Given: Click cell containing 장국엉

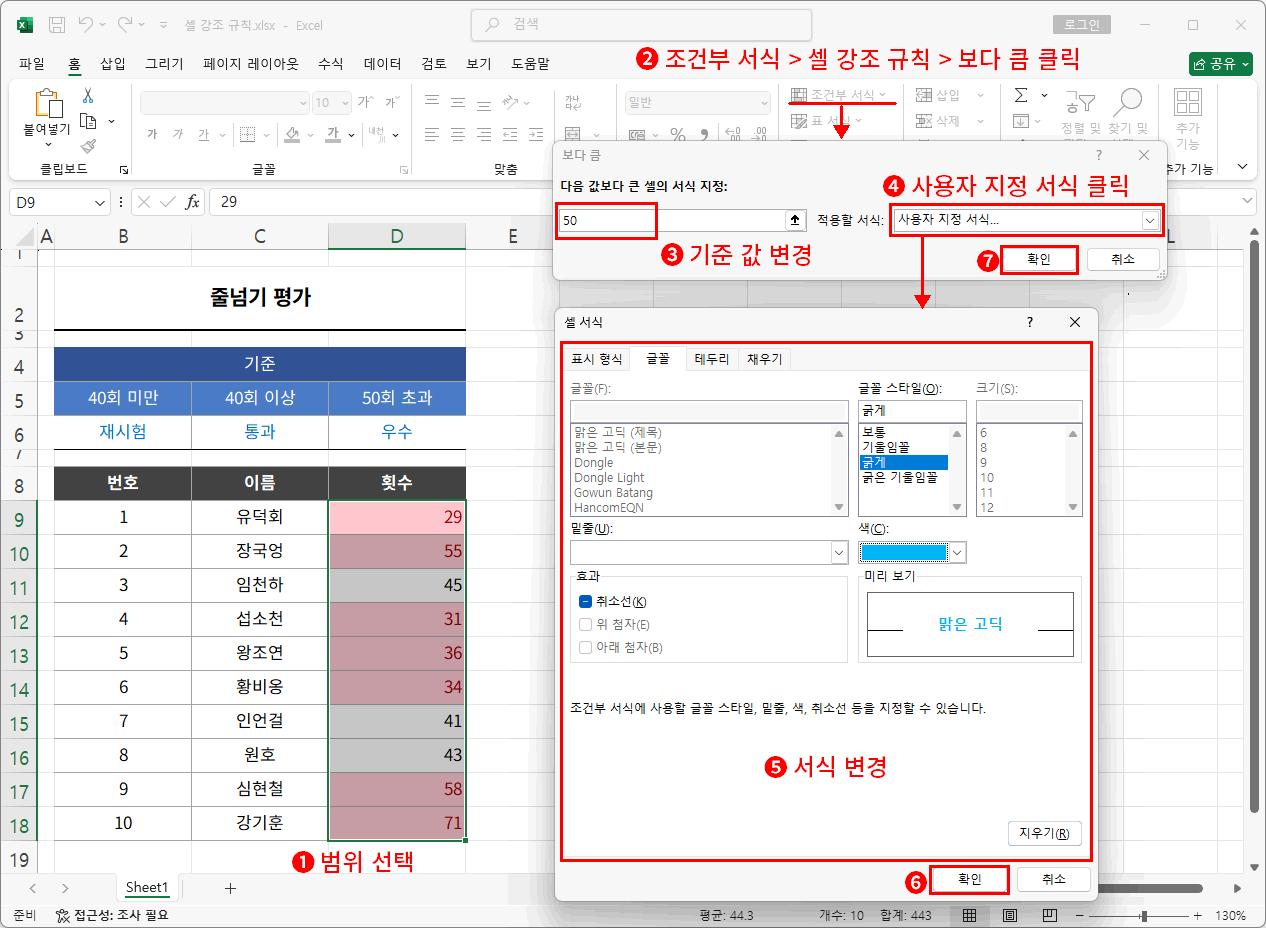Looking at the screenshot, I should coord(260,551).
